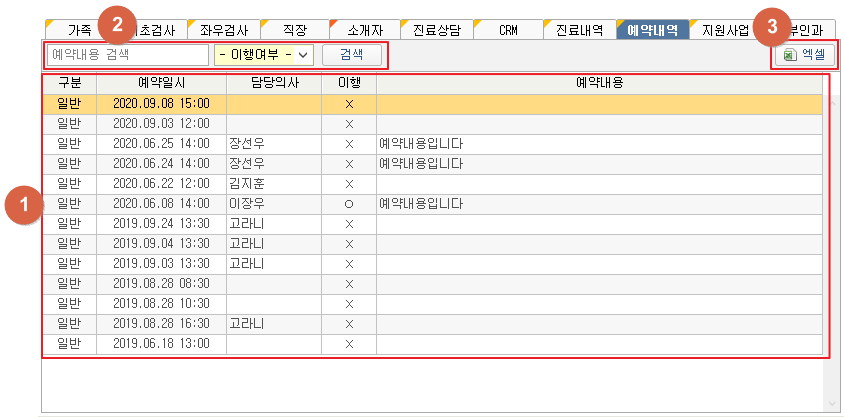Viewport: 844px width, 417px height.
Task: Click the X mark in the 2019.06.18 row
Action: [x=349, y=343]
